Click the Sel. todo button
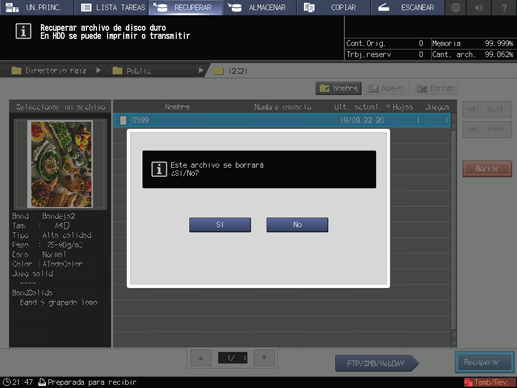This screenshot has height=388, width=517. coord(487,129)
